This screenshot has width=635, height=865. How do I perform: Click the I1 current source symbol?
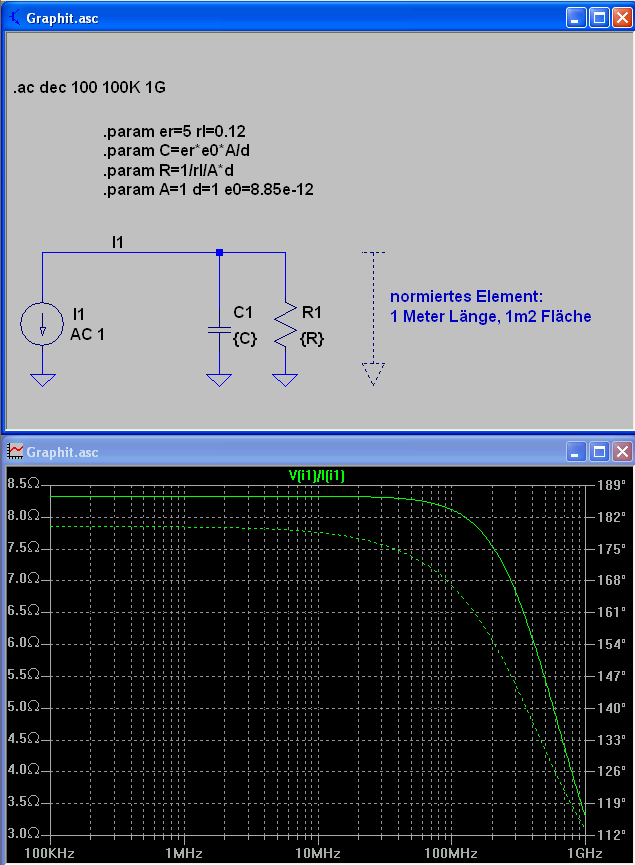click(42, 324)
